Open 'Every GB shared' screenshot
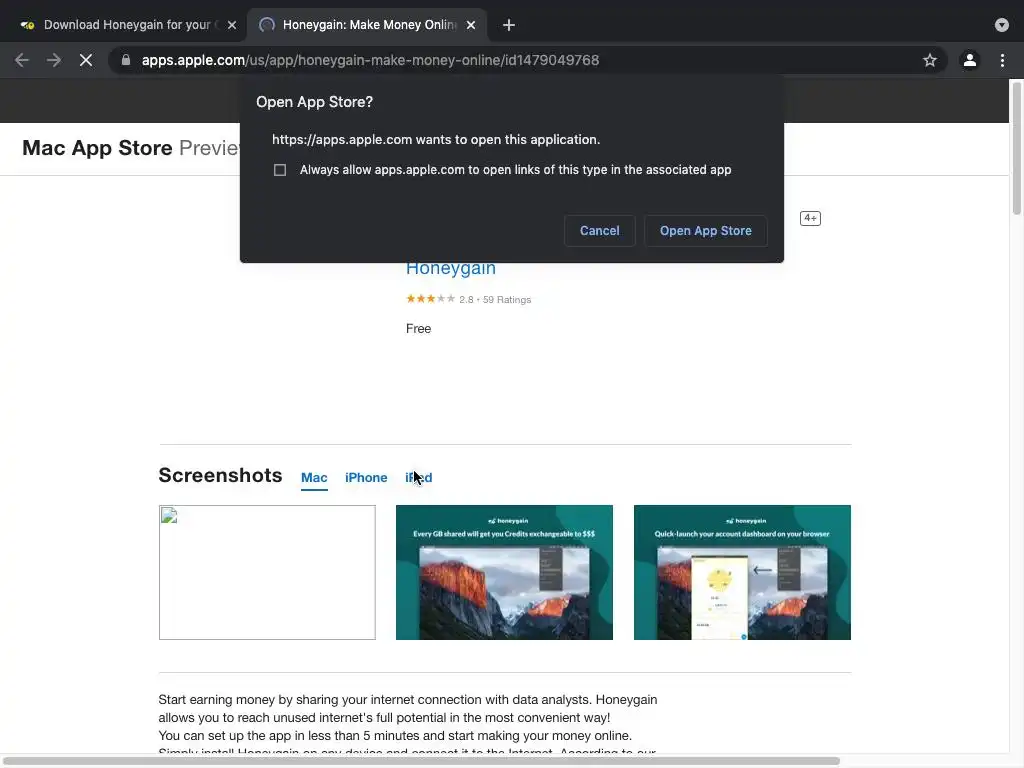This screenshot has width=1024, height=768. pyautogui.click(x=504, y=572)
